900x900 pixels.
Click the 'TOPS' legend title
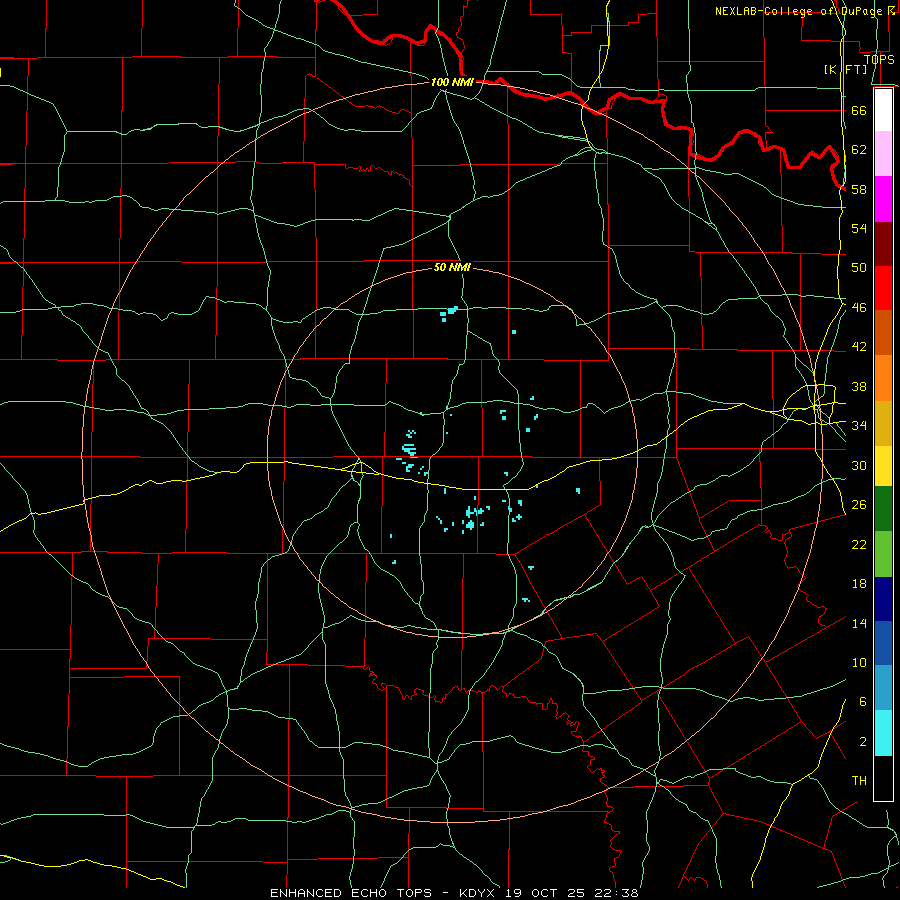879,60
